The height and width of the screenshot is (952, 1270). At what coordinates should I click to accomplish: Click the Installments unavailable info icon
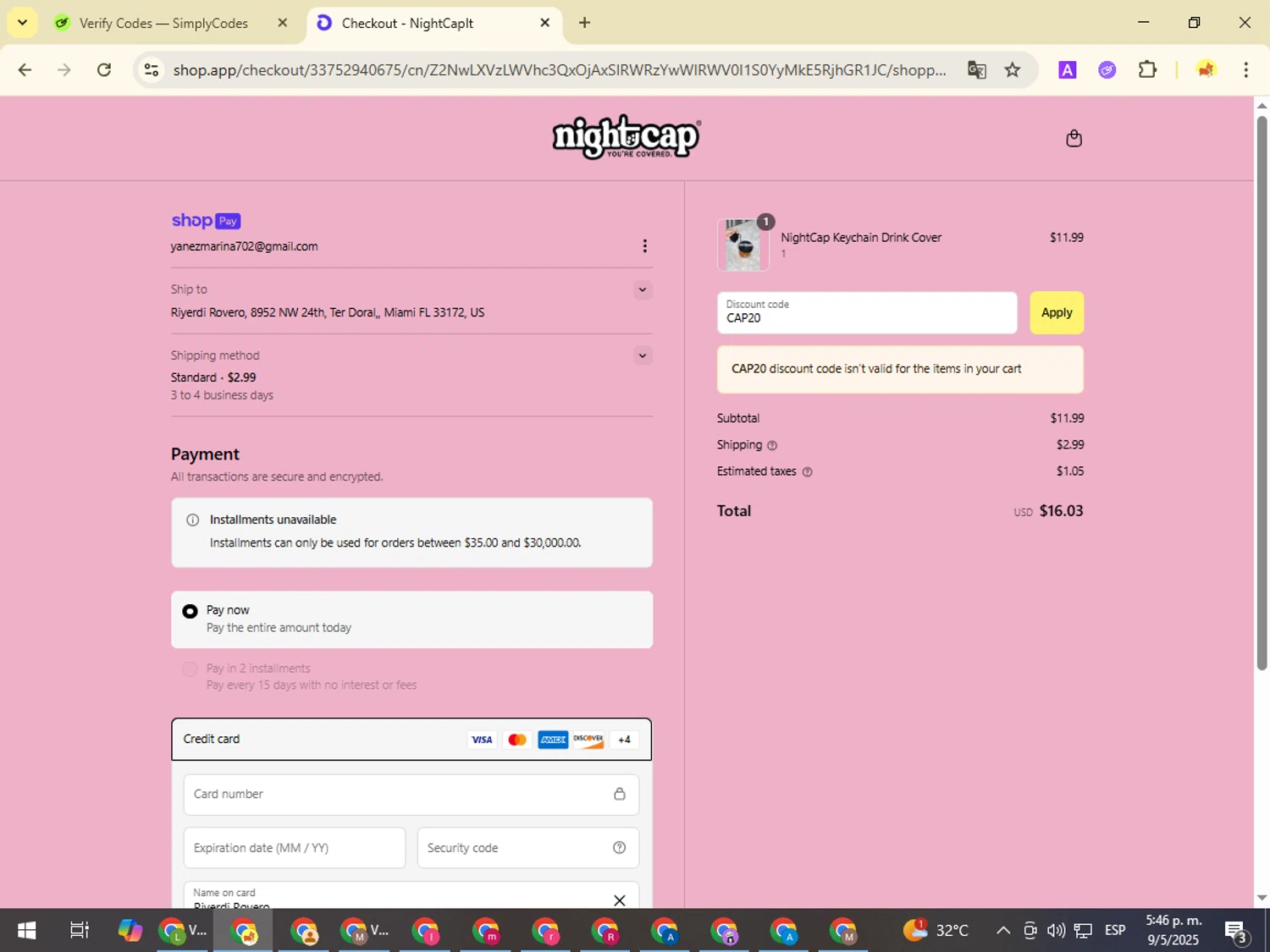[x=192, y=520]
